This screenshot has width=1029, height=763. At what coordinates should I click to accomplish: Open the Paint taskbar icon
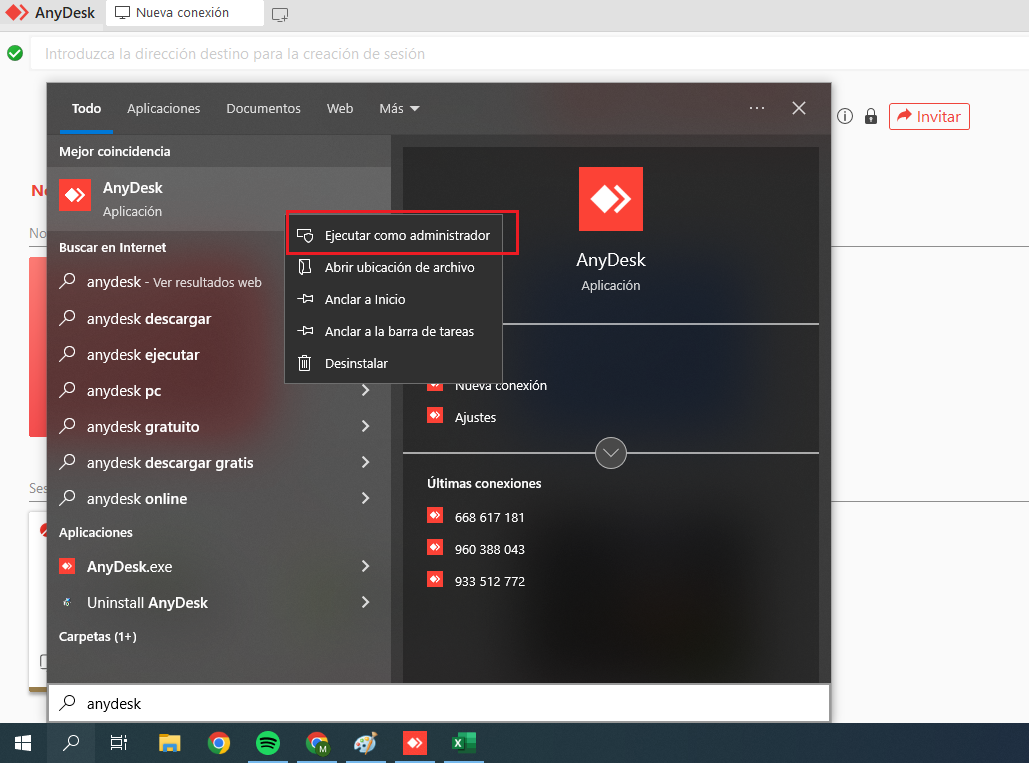pyautogui.click(x=366, y=743)
